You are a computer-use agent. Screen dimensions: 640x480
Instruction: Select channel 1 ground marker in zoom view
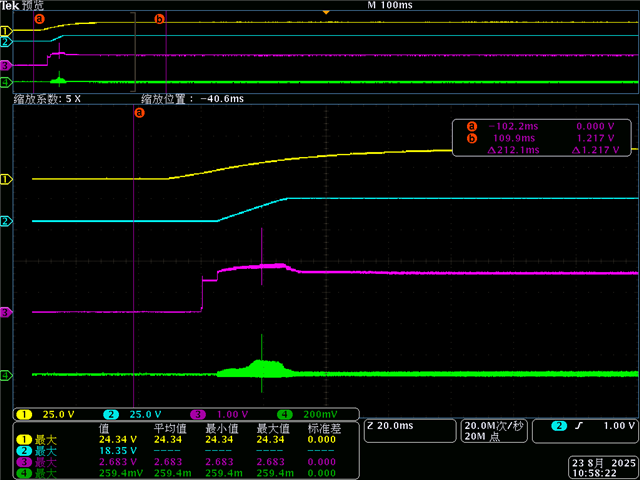[x=6, y=179]
